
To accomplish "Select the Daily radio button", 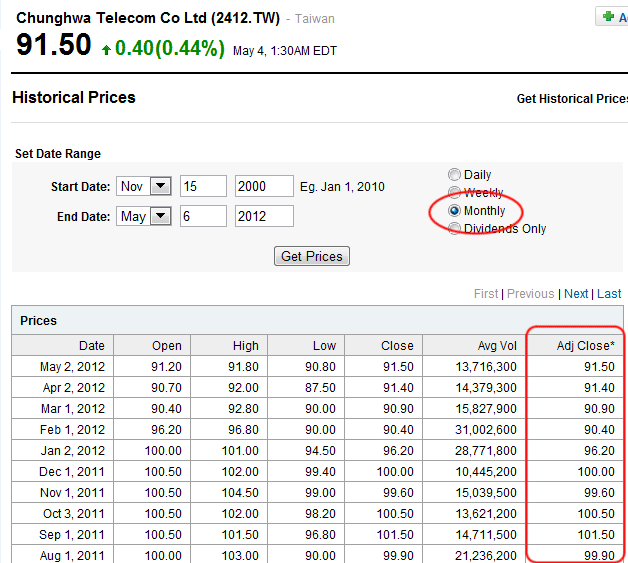I will pyautogui.click(x=455, y=175).
